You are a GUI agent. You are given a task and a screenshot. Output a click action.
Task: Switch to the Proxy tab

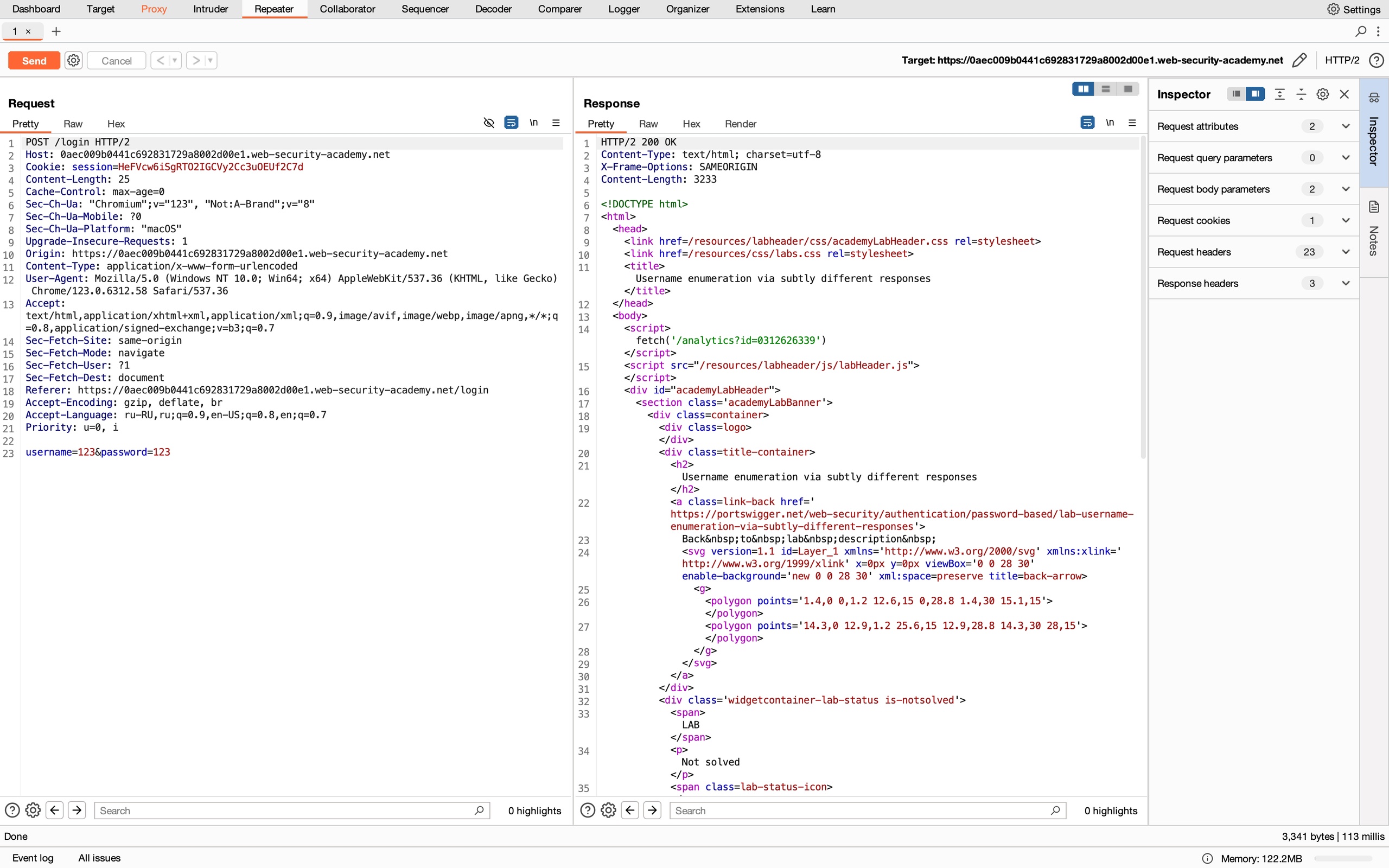[154, 9]
